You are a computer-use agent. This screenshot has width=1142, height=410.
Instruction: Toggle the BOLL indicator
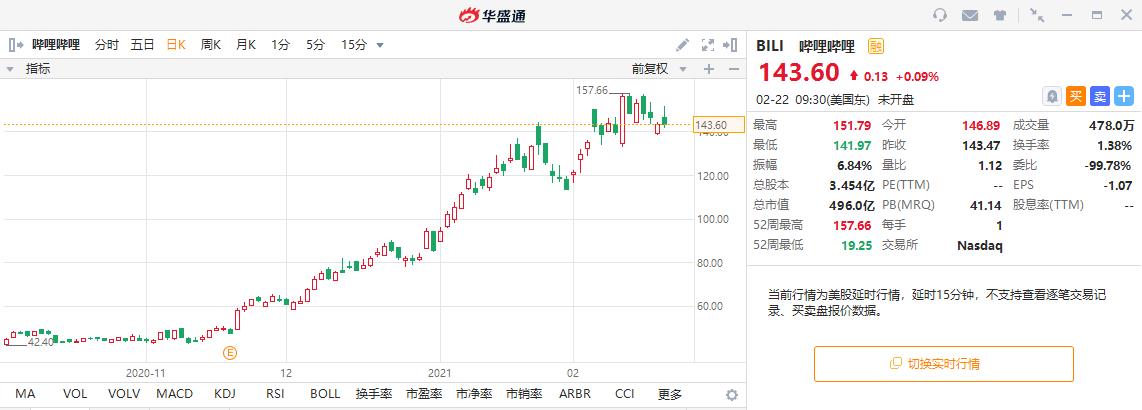325,394
